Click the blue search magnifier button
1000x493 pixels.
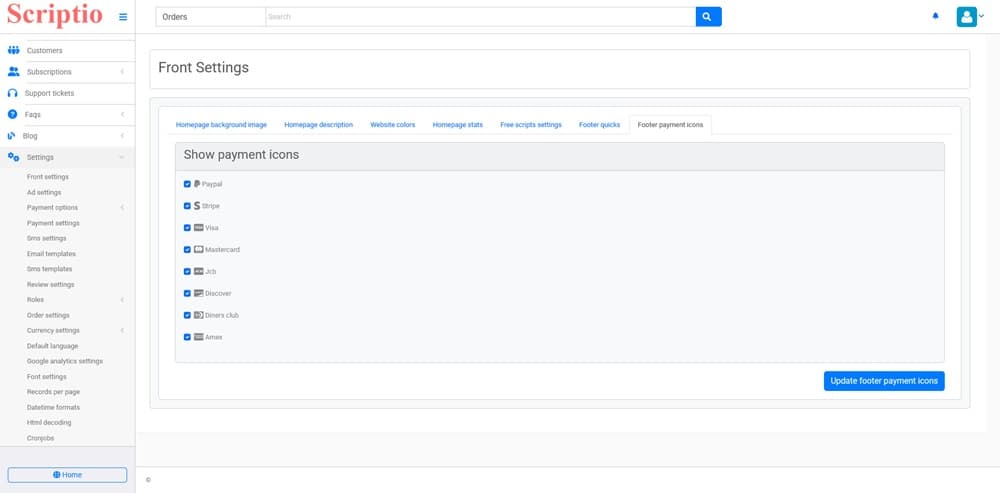[708, 17]
